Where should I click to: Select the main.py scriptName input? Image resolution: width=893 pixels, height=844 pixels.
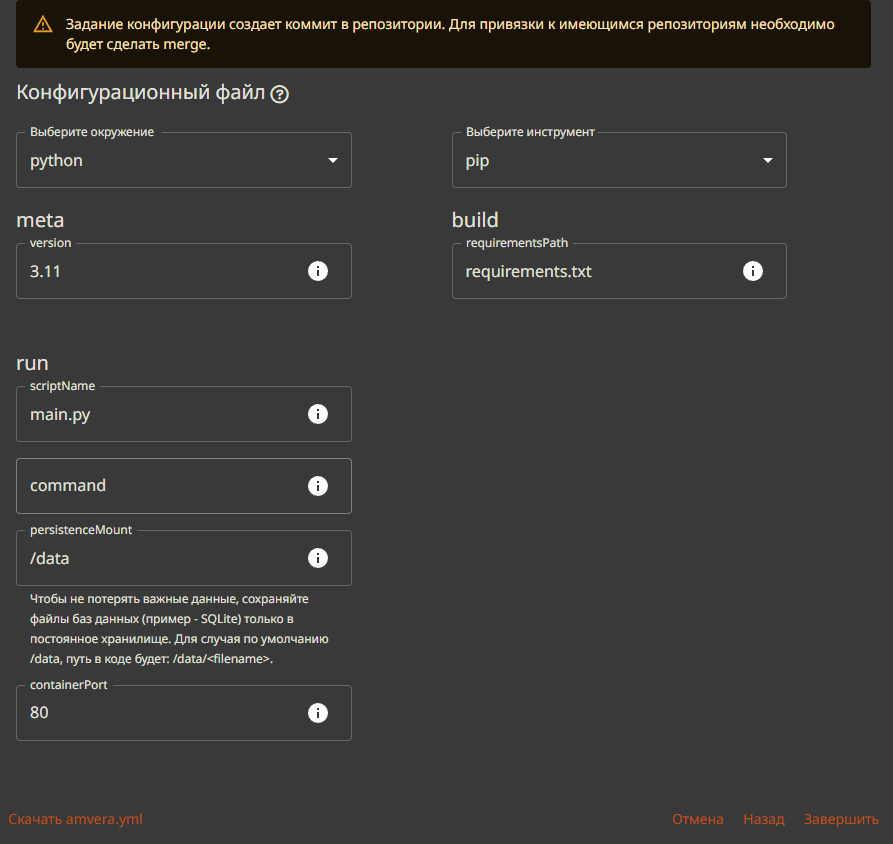pos(160,414)
